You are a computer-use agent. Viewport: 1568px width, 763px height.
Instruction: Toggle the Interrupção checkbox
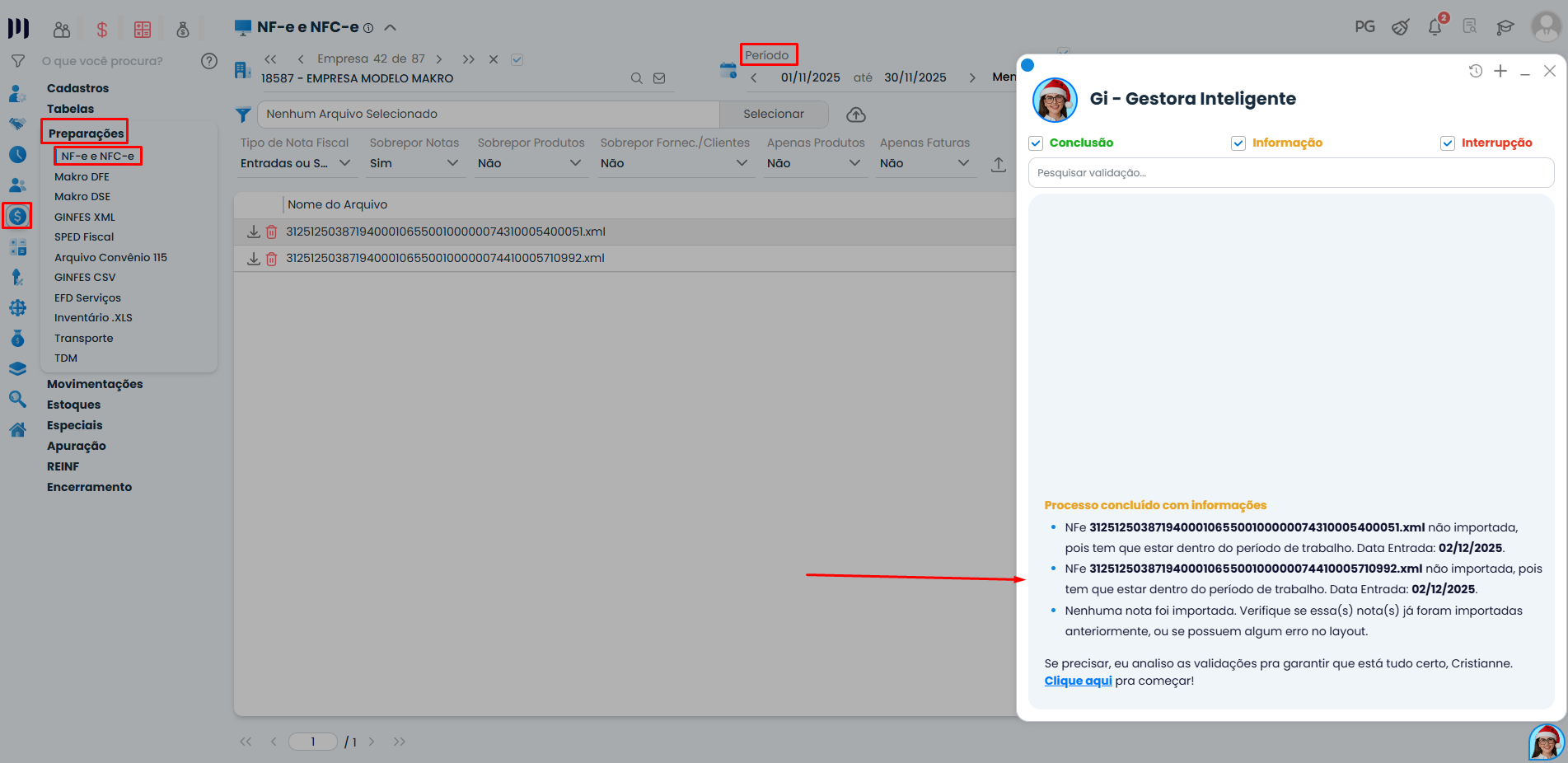pyautogui.click(x=1448, y=143)
